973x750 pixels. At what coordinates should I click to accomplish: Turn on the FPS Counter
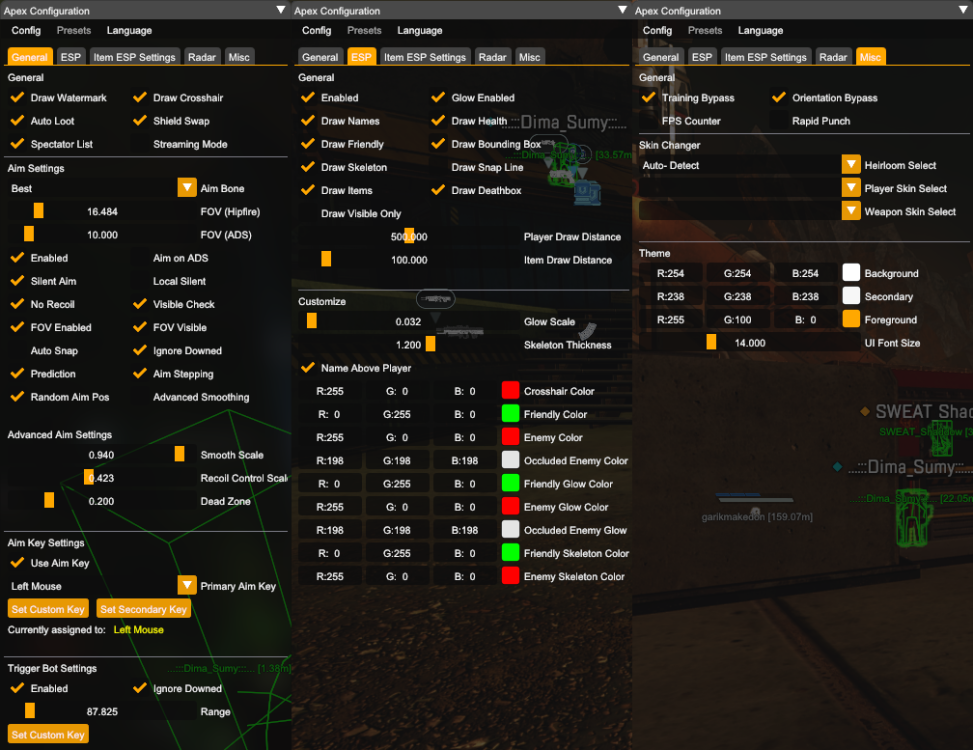tap(647, 120)
